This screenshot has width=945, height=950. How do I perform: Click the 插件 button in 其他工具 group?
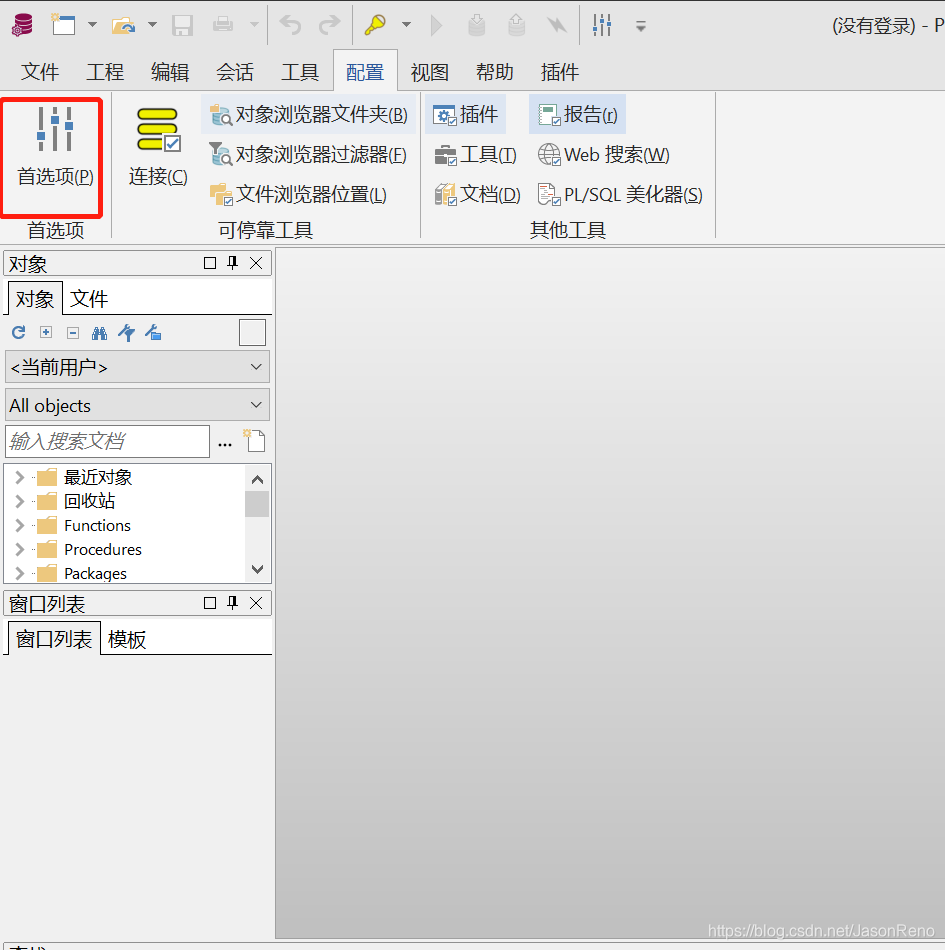tap(465, 114)
